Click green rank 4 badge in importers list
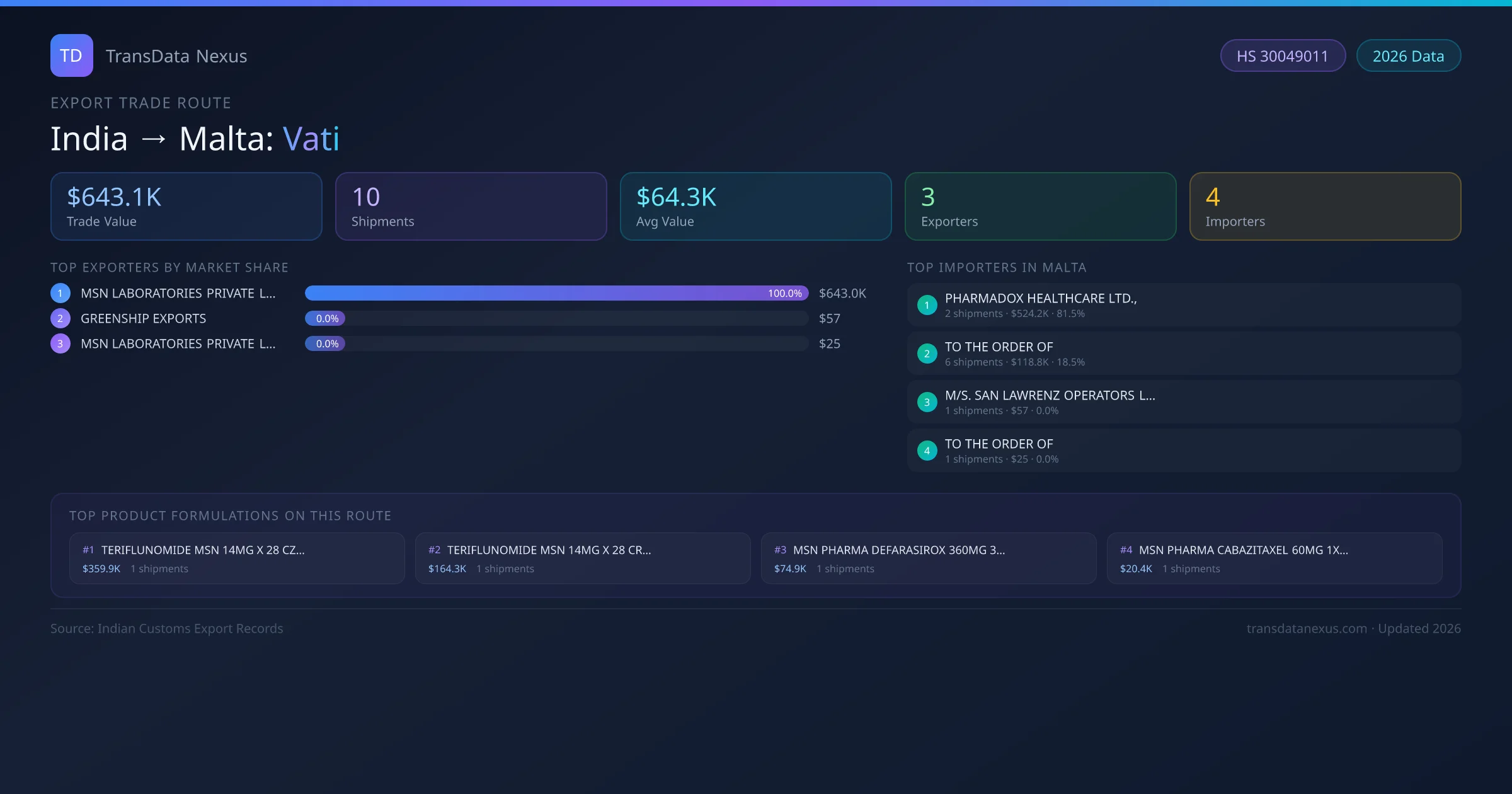 927,451
